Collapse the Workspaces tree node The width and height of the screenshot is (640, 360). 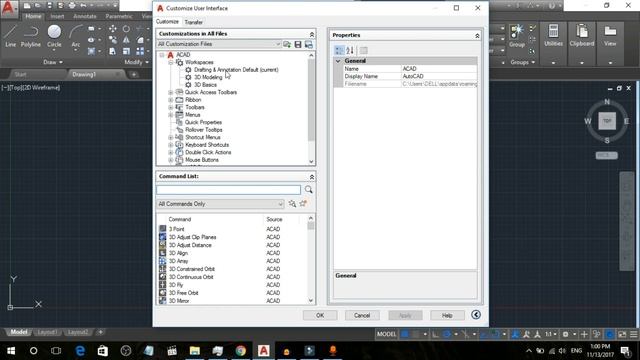(x=171, y=62)
